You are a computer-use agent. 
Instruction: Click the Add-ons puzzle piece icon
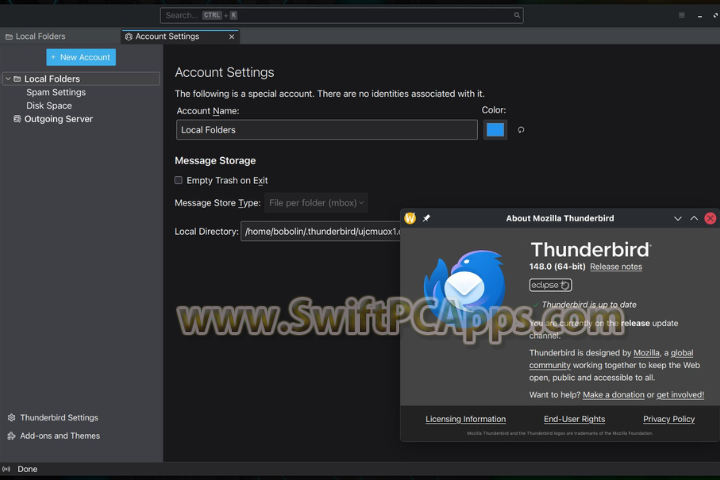(11, 436)
